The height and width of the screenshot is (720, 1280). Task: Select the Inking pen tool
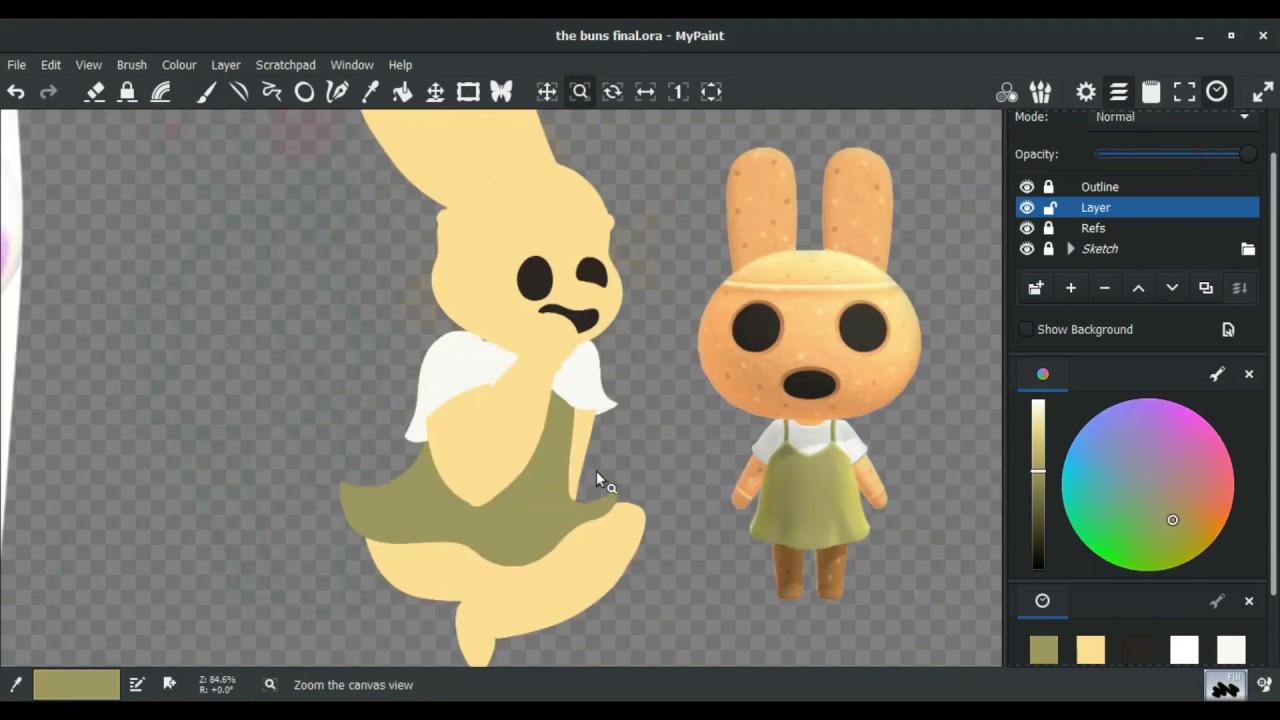click(x=337, y=92)
